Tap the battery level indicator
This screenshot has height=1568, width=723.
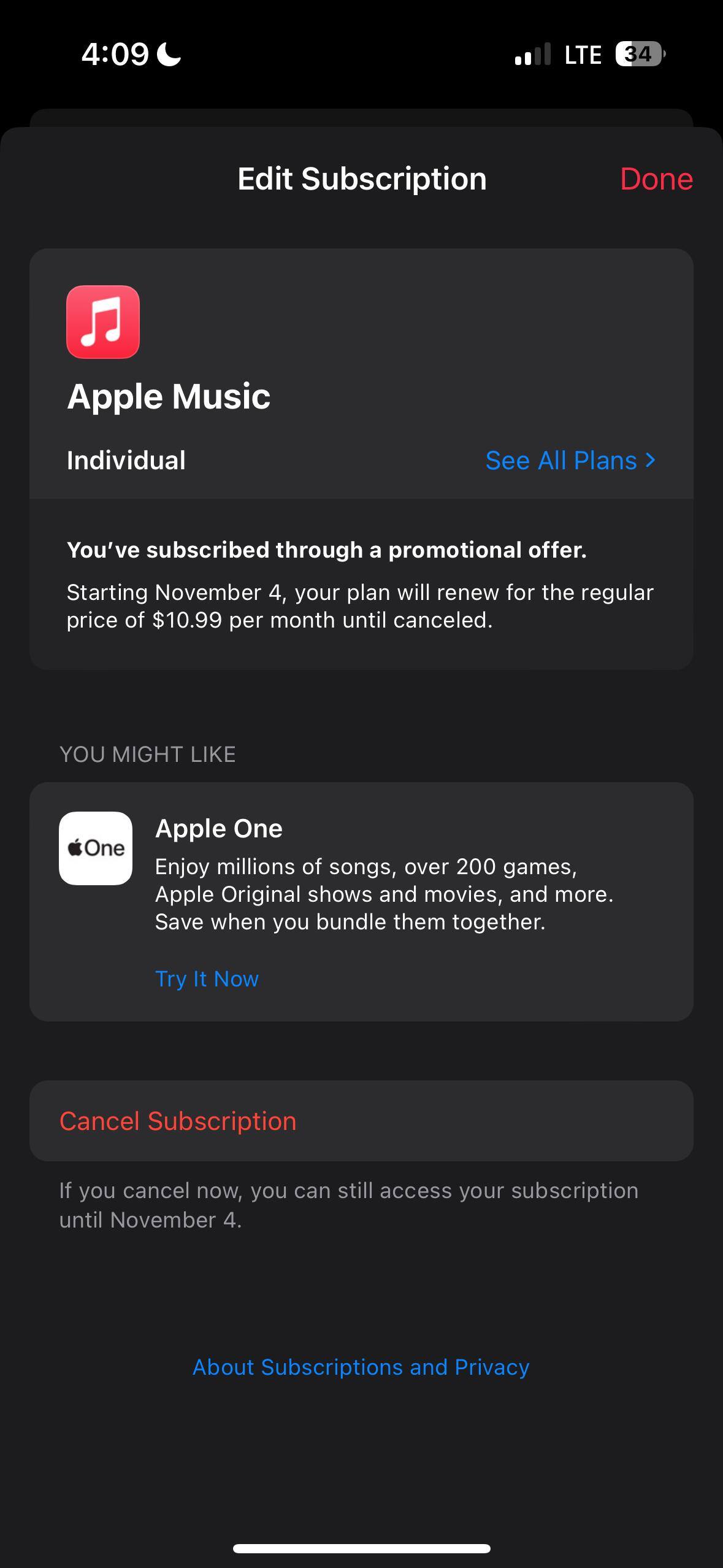[x=640, y=55]
